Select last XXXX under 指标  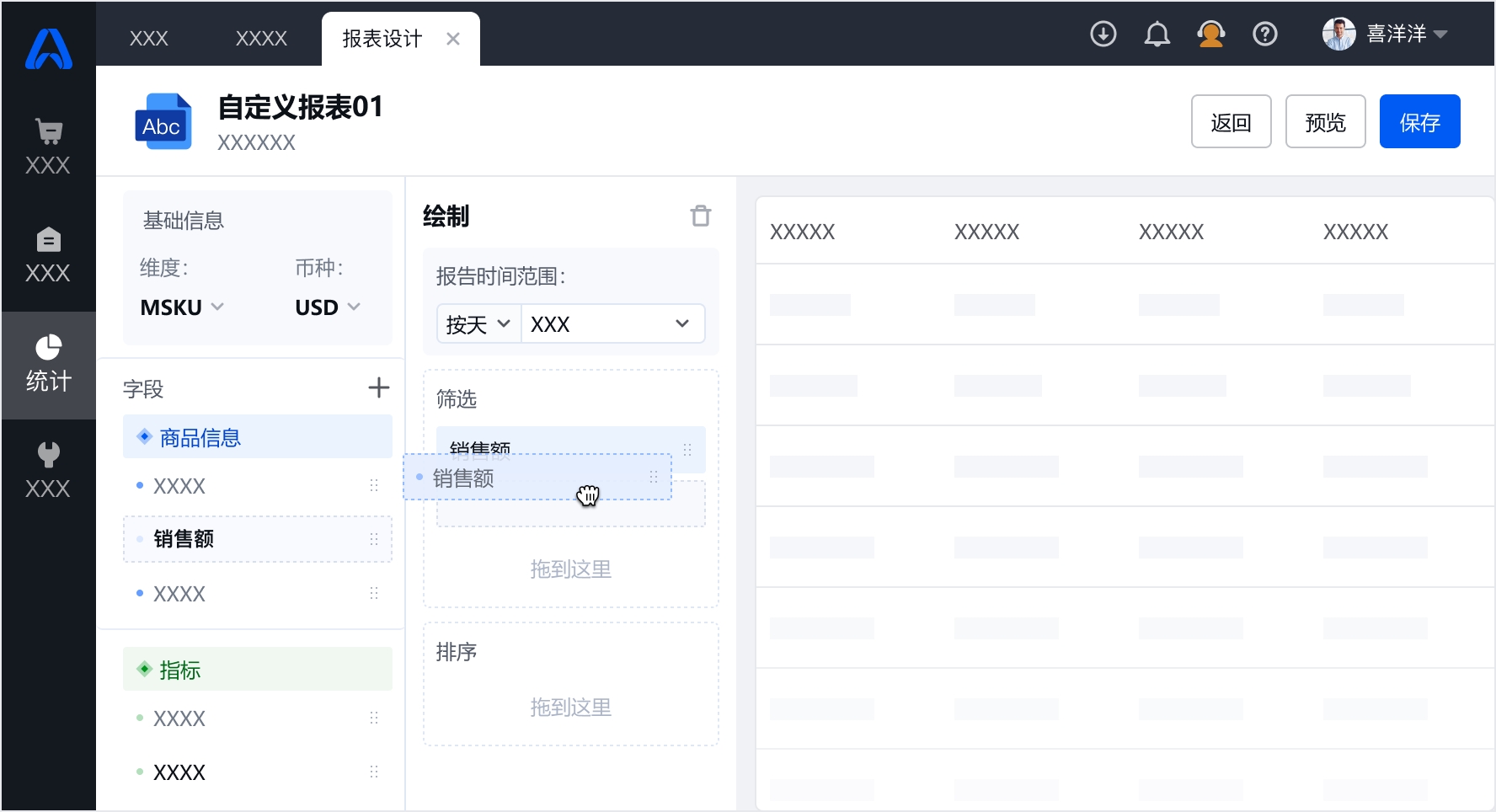[258, 772]
